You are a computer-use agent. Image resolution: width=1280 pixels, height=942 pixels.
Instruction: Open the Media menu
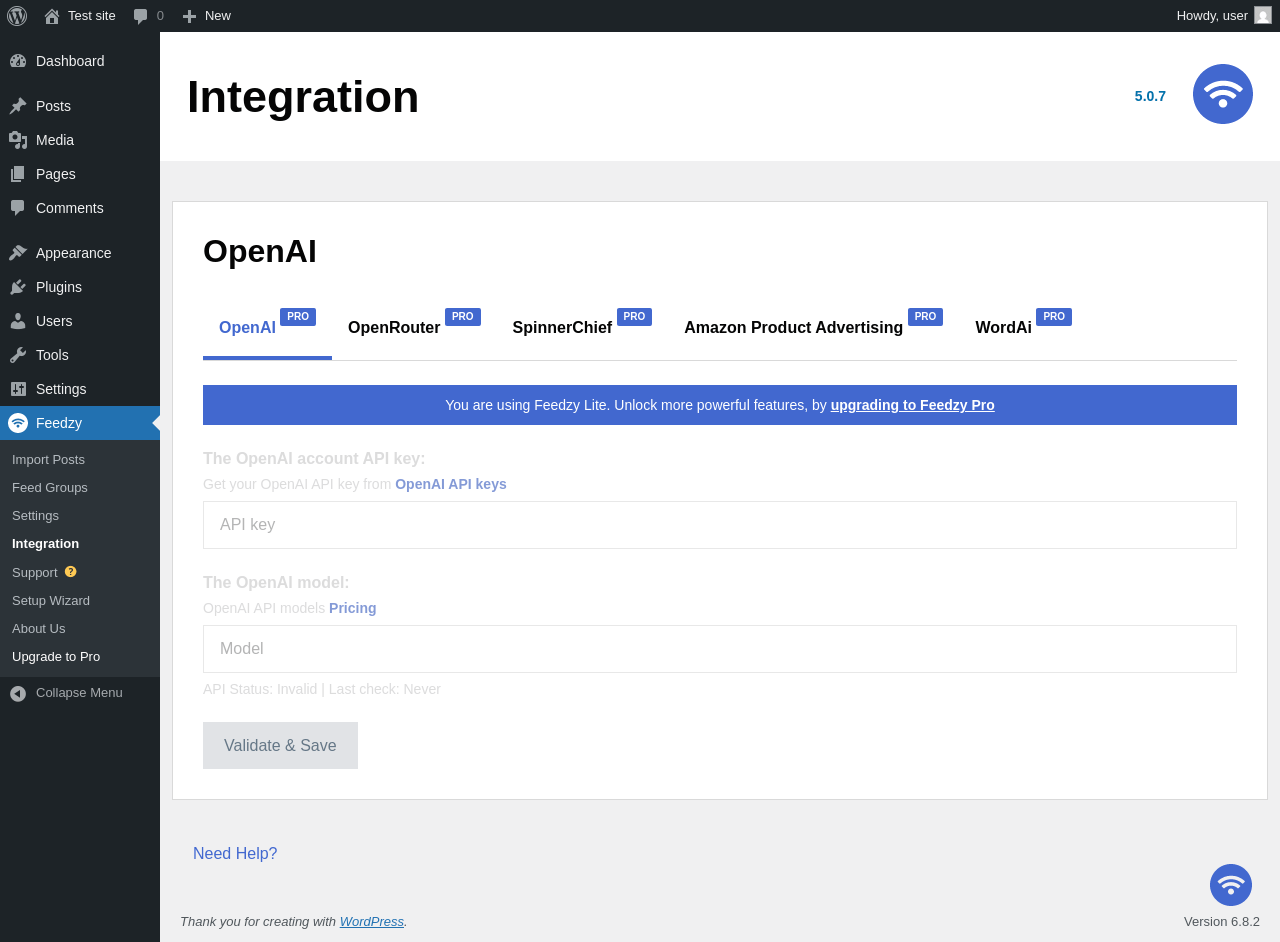pyautogui.click(x=80, y=140)
